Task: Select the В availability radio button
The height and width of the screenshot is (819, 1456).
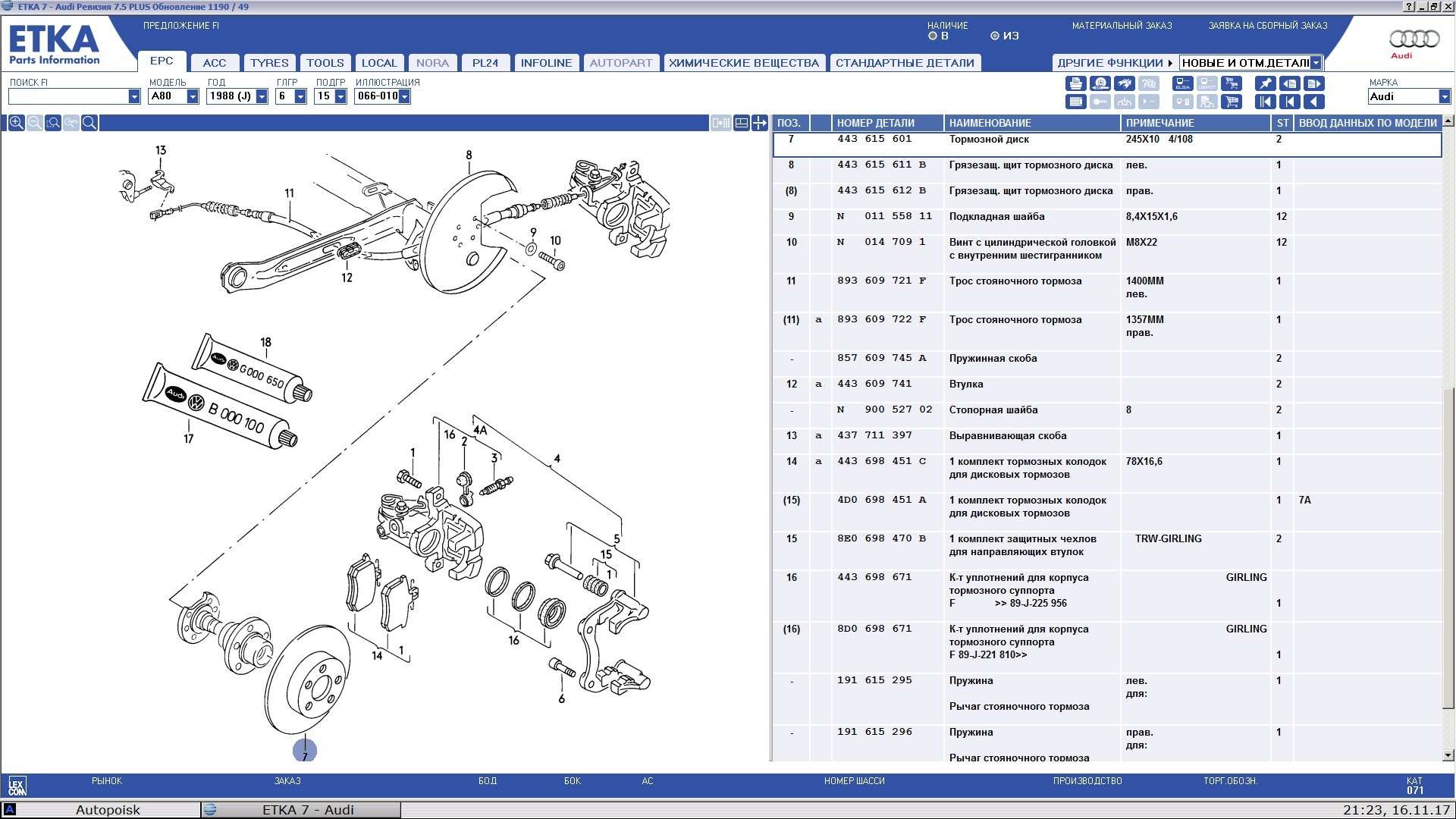Action: [933, 36]
